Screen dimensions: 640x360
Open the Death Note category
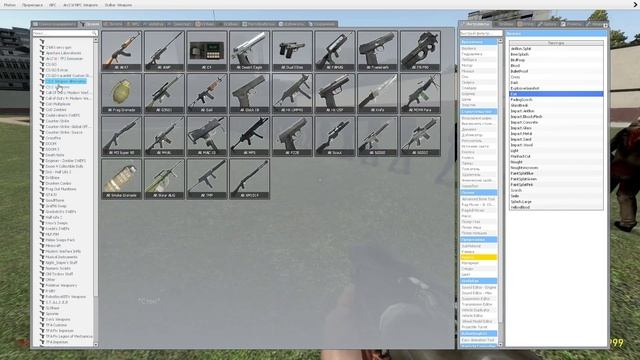[x=55, y=155]
